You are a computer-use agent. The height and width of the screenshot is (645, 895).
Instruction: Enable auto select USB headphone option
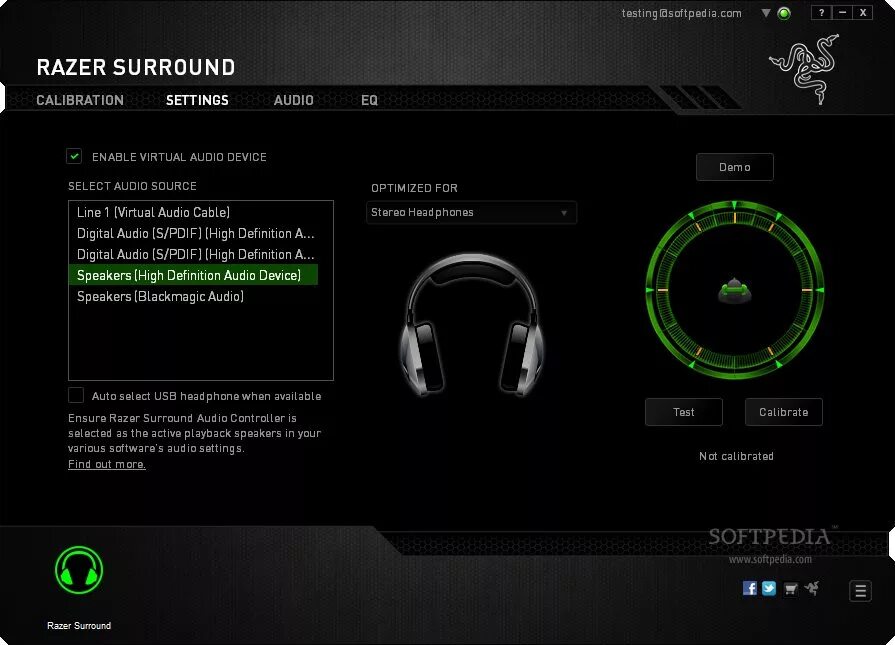[76, 394]
